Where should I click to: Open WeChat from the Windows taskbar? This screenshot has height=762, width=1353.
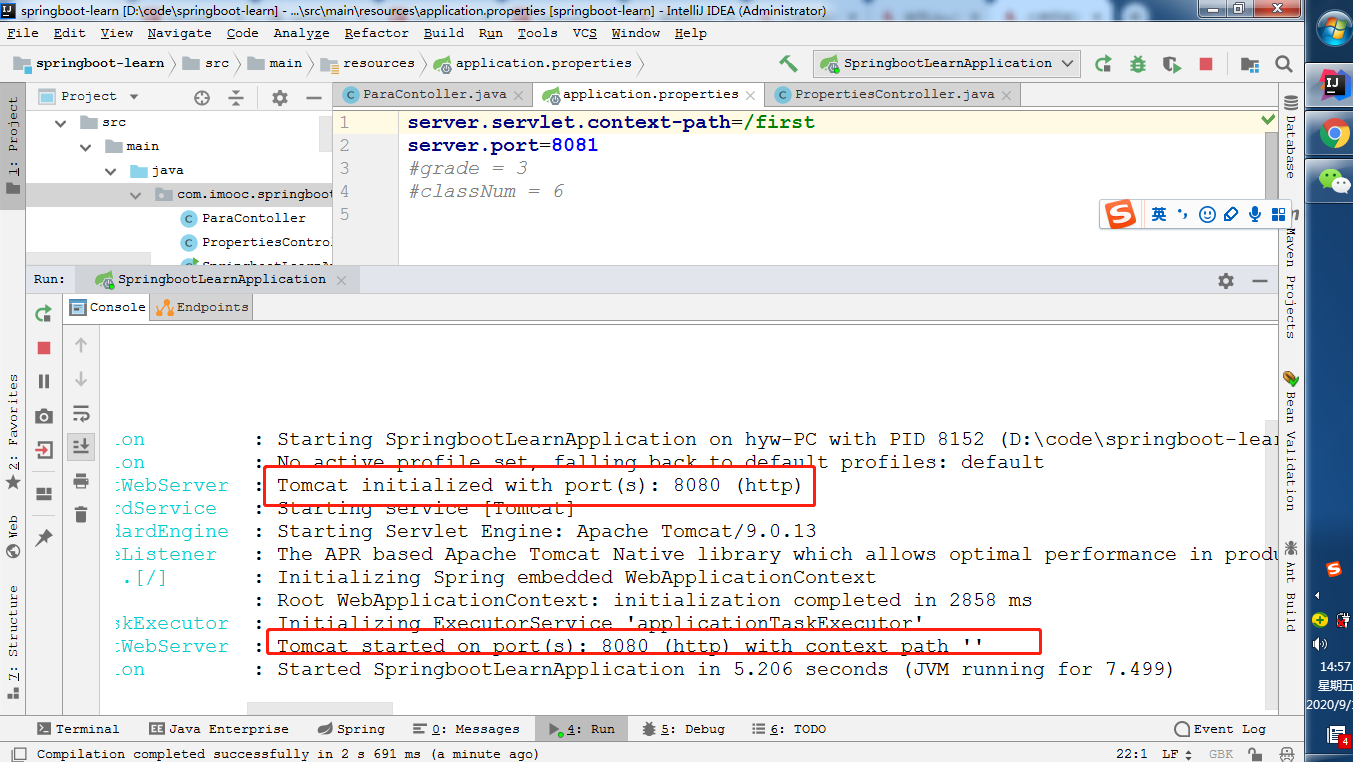1333,180
